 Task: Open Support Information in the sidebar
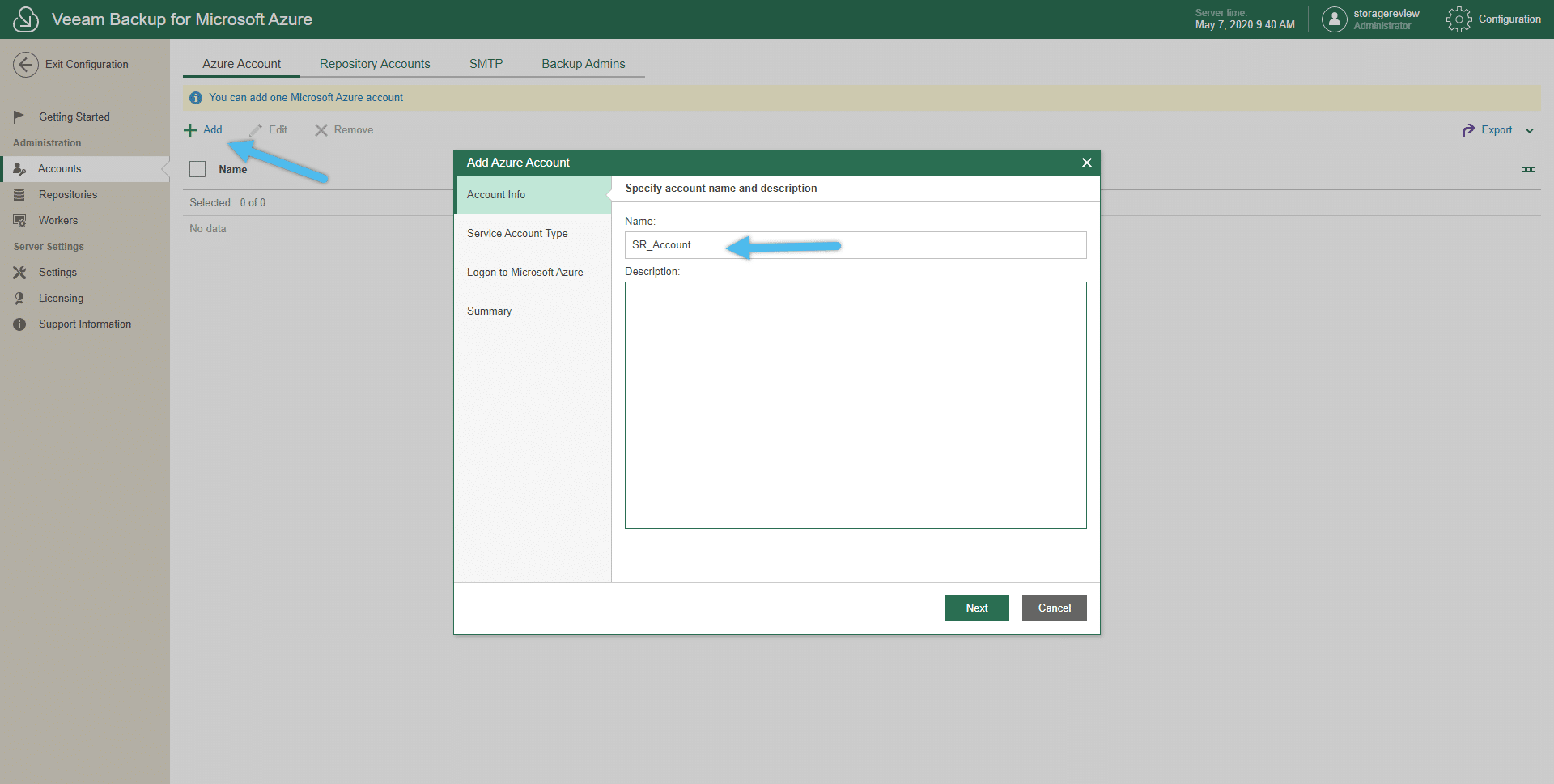point(85,324)
